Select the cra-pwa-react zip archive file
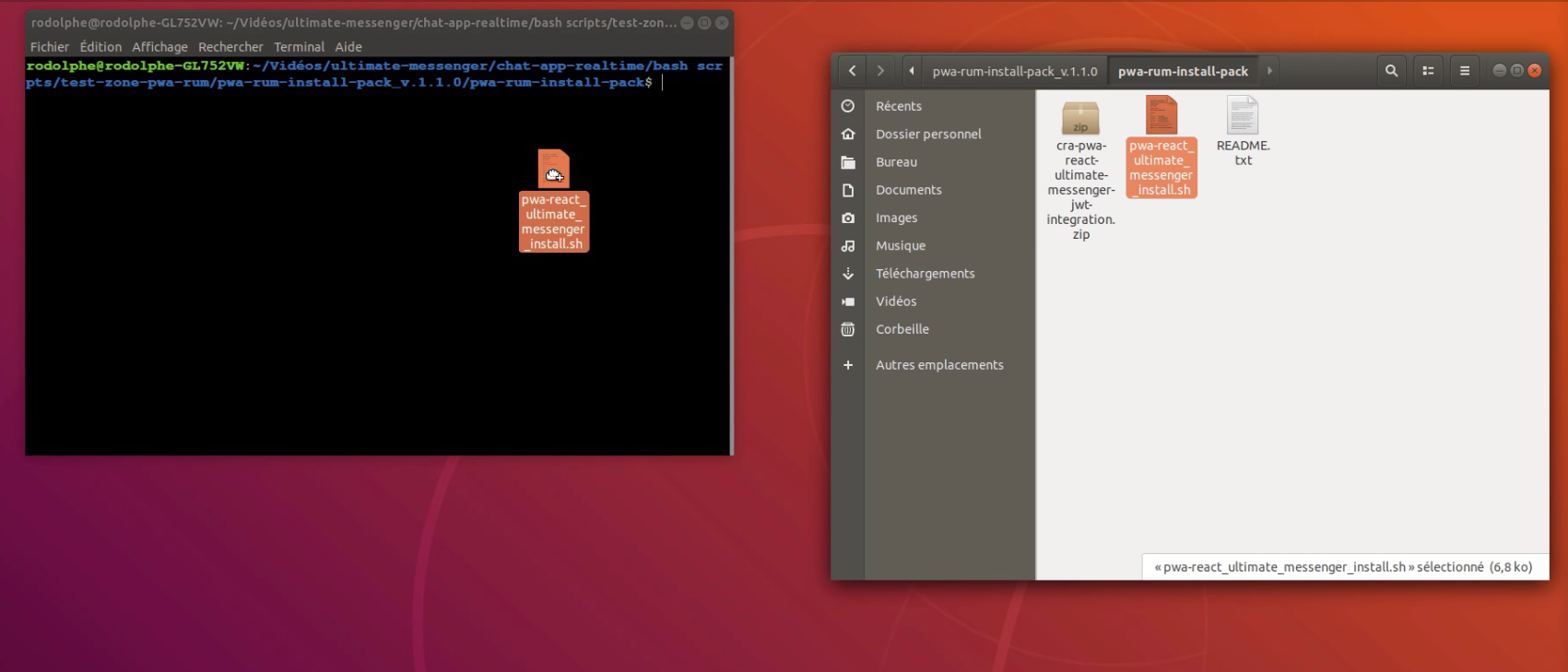Viewport: 1568px width, 672px height. (1080, 118)
